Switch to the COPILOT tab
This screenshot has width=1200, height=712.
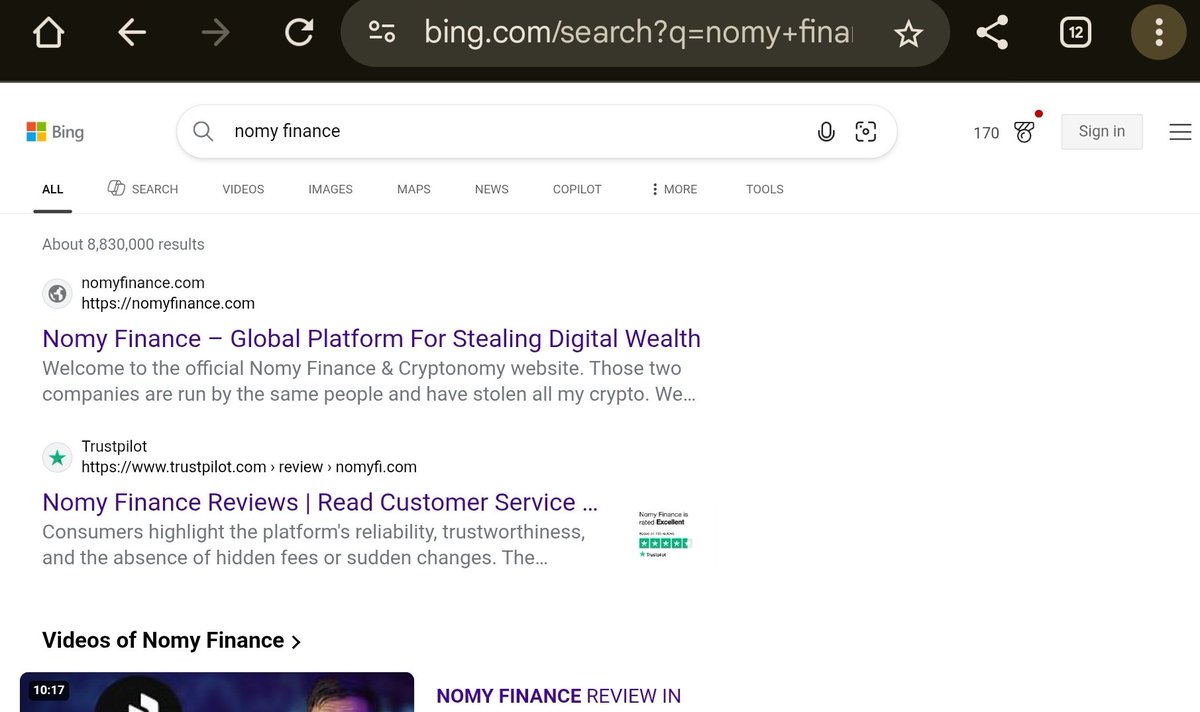coord(577,189)
